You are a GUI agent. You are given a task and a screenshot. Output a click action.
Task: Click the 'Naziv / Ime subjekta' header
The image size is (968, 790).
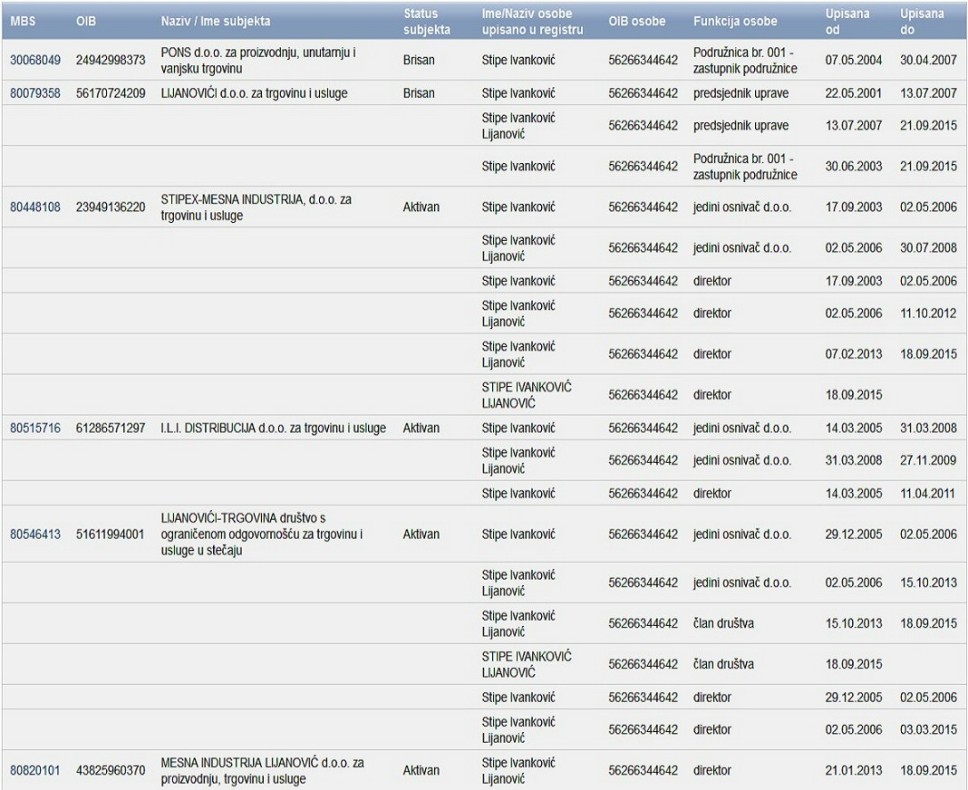pos(215,21)
